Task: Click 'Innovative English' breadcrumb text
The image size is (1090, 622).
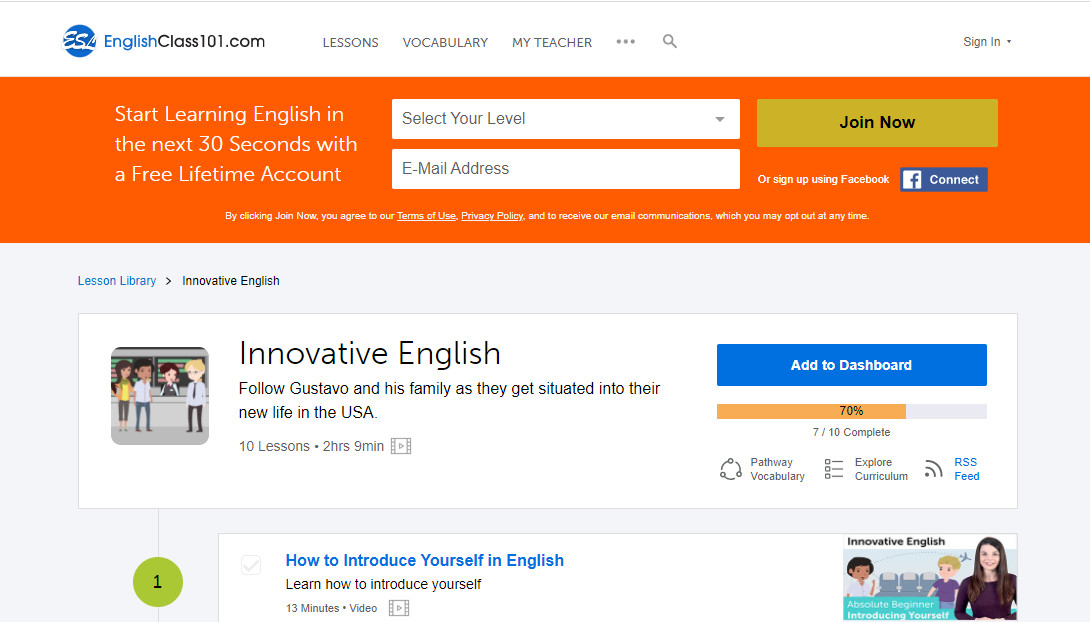Action: coord(231,281)
